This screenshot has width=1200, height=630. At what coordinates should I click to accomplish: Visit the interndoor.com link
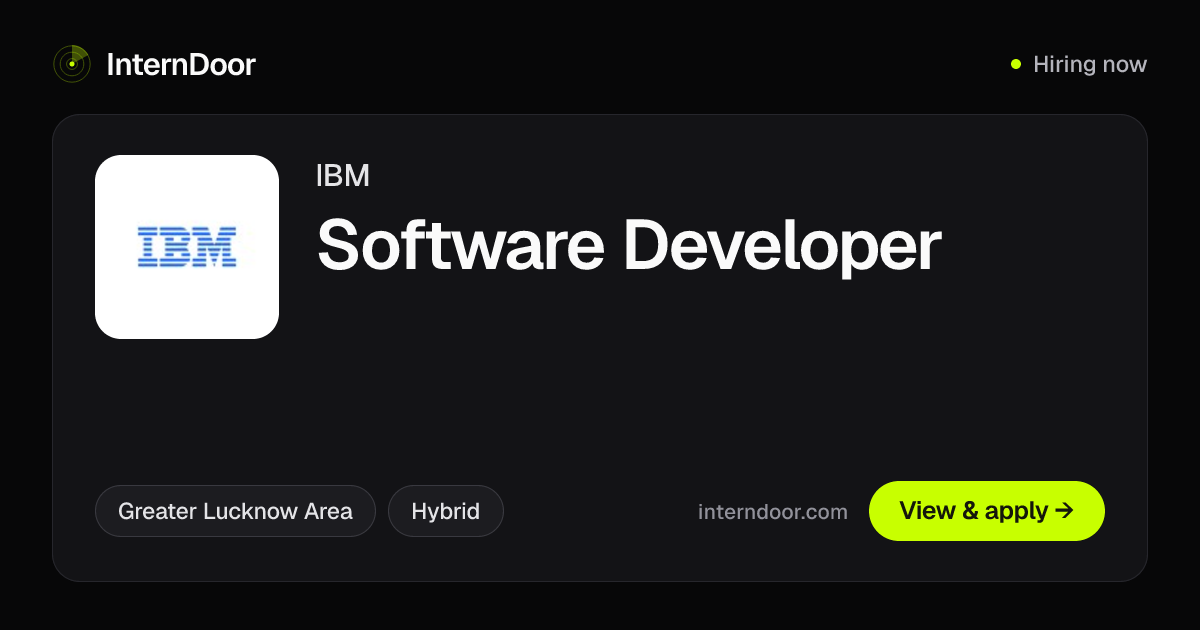coord(773,512)
